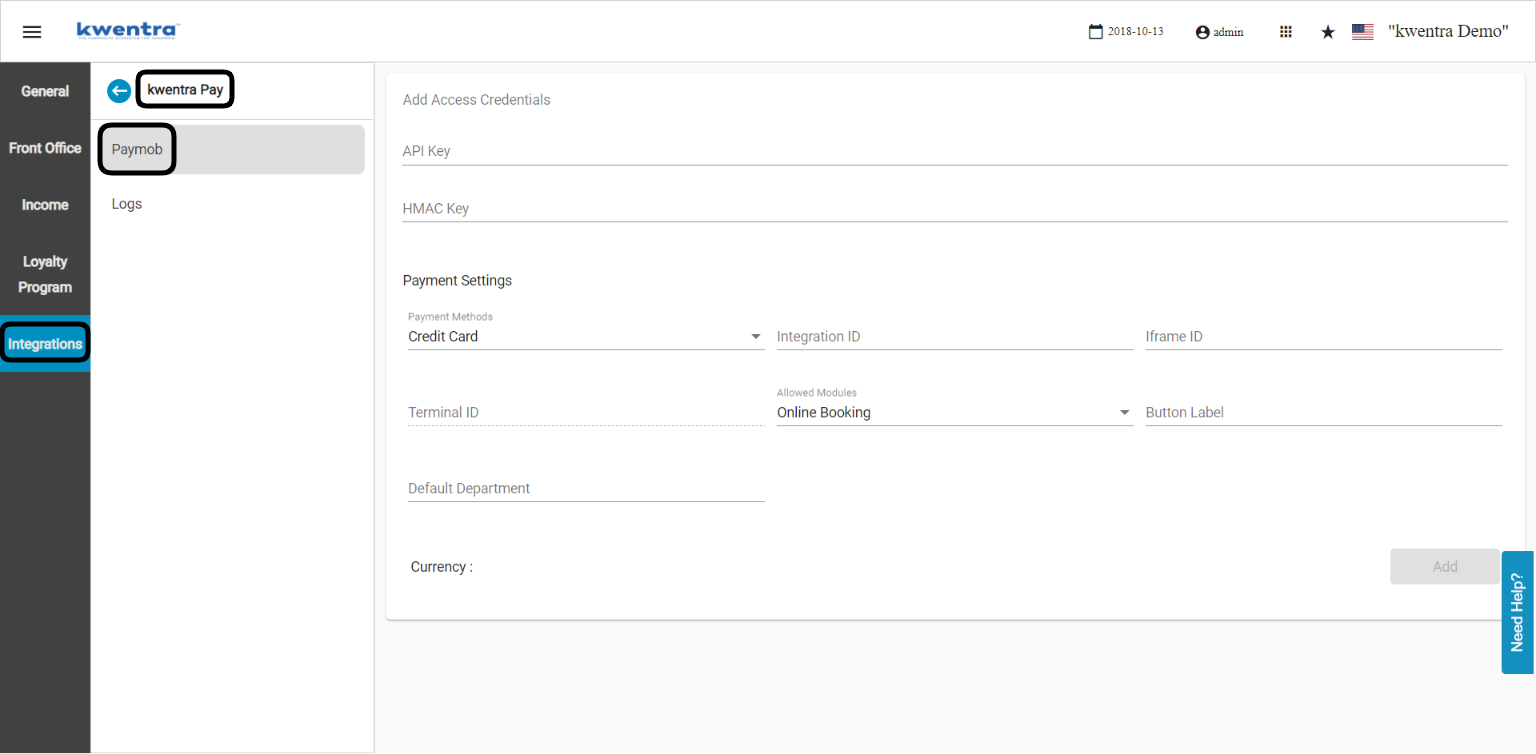1536x754 pixels.
Task: Open the Front Office section
Action: tap(45, 148)
